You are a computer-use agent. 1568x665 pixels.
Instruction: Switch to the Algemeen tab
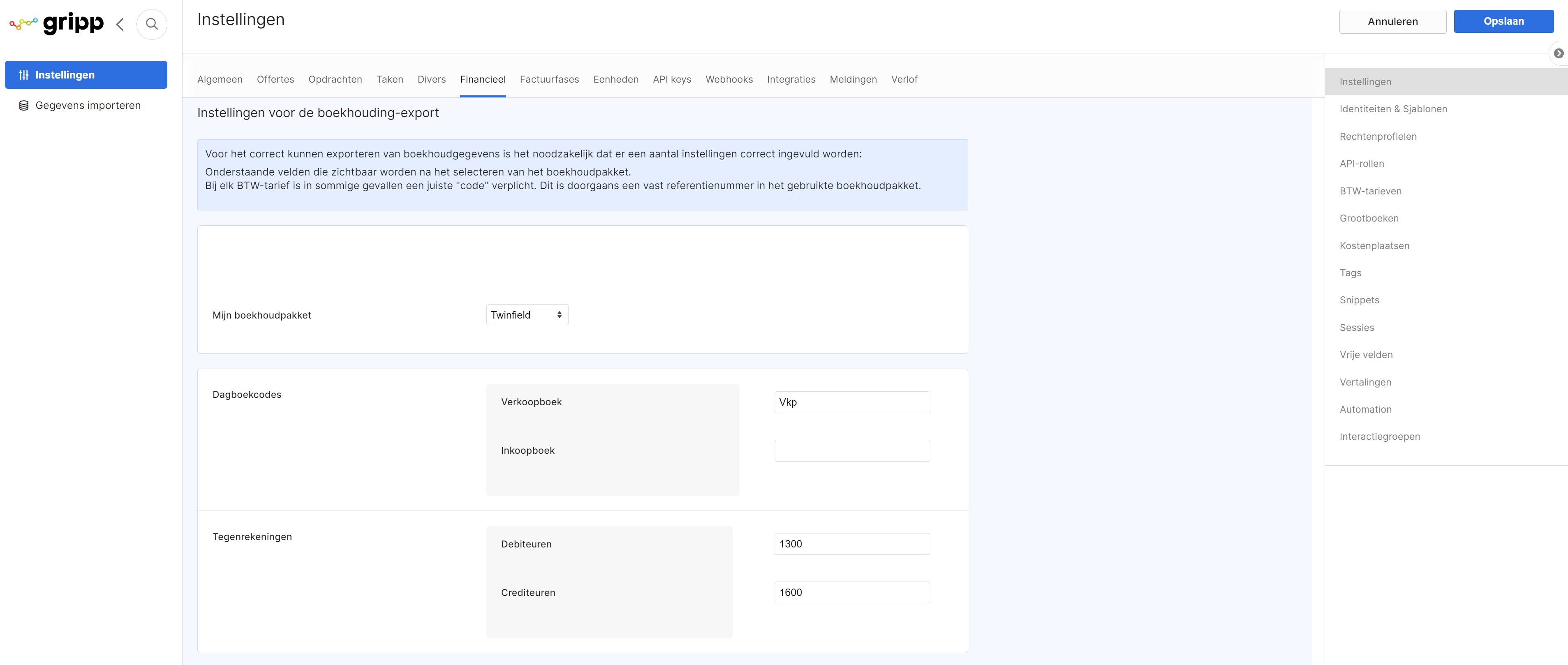(x=220, y=79)
